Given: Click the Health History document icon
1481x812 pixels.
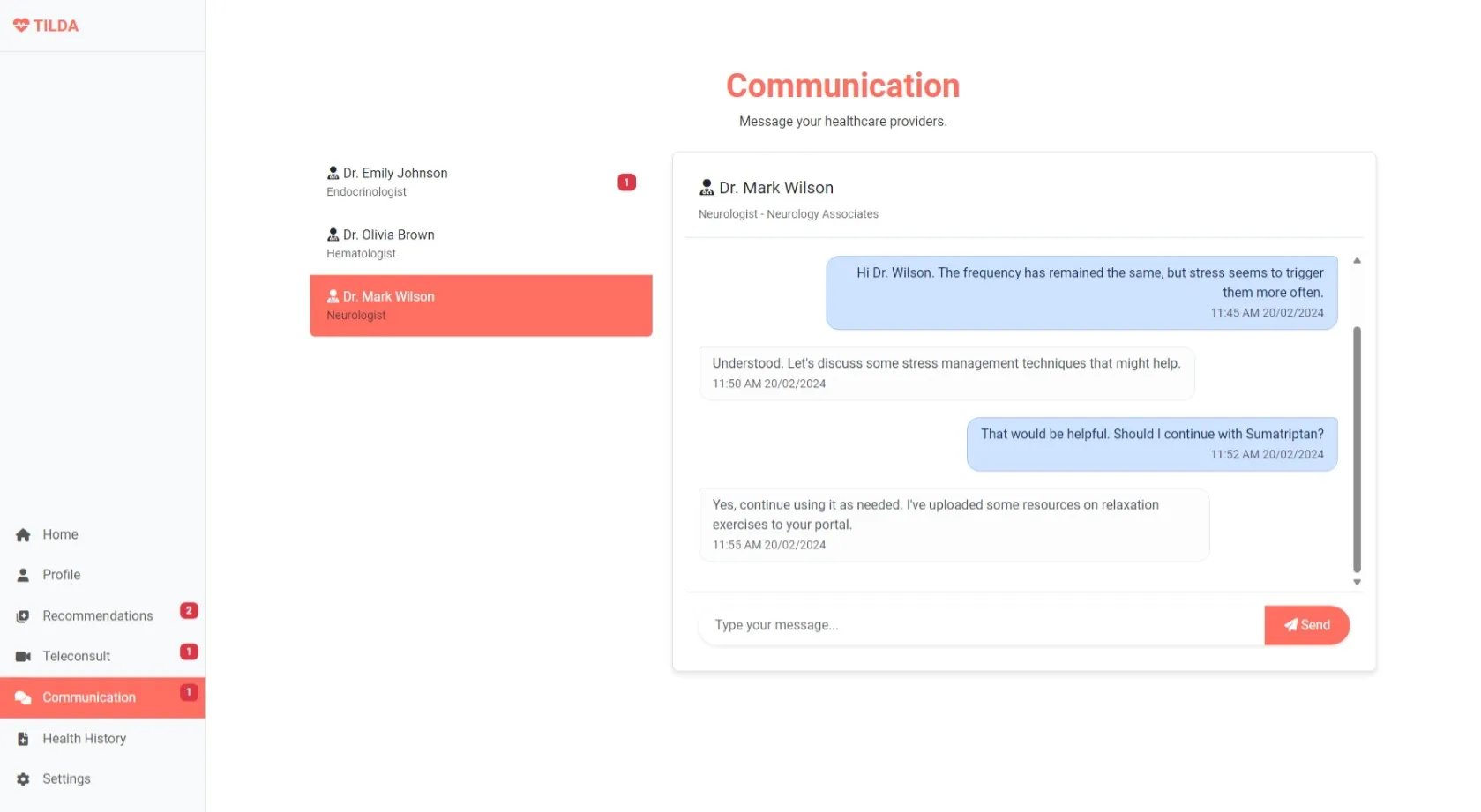Looking at the screenshot, I should click(23, 739).
